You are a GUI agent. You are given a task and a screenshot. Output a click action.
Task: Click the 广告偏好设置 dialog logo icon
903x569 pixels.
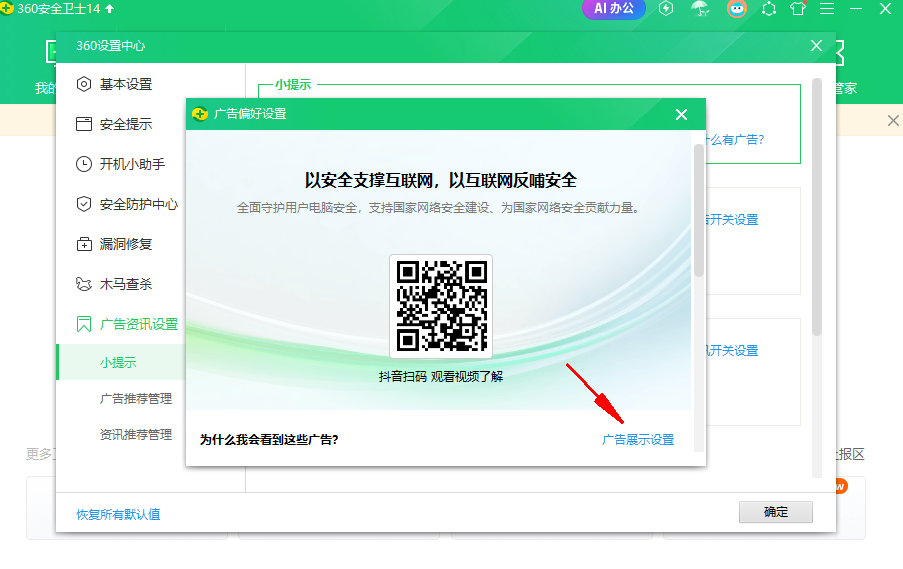pos(200,114)
